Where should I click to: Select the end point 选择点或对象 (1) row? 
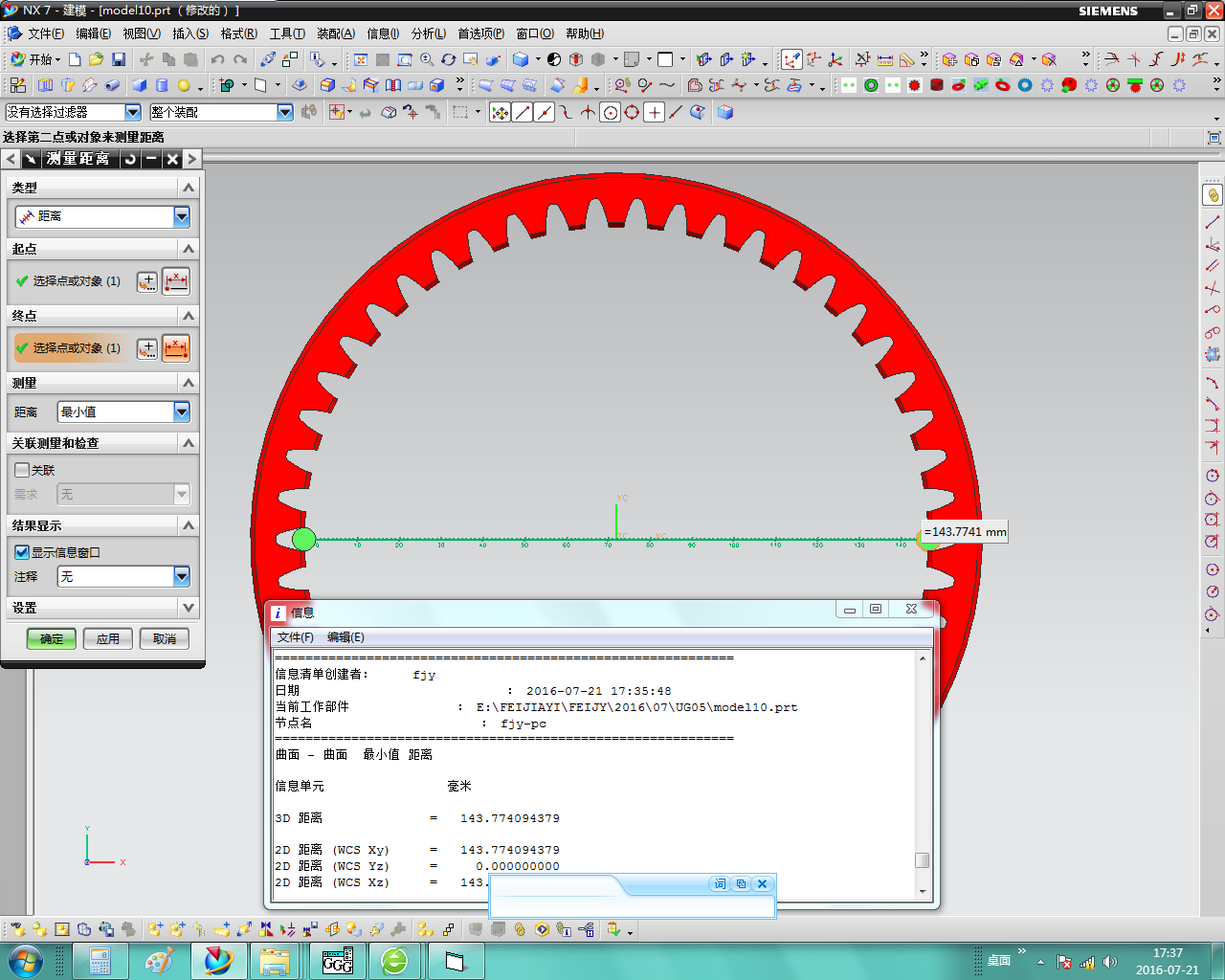(72, 348)
